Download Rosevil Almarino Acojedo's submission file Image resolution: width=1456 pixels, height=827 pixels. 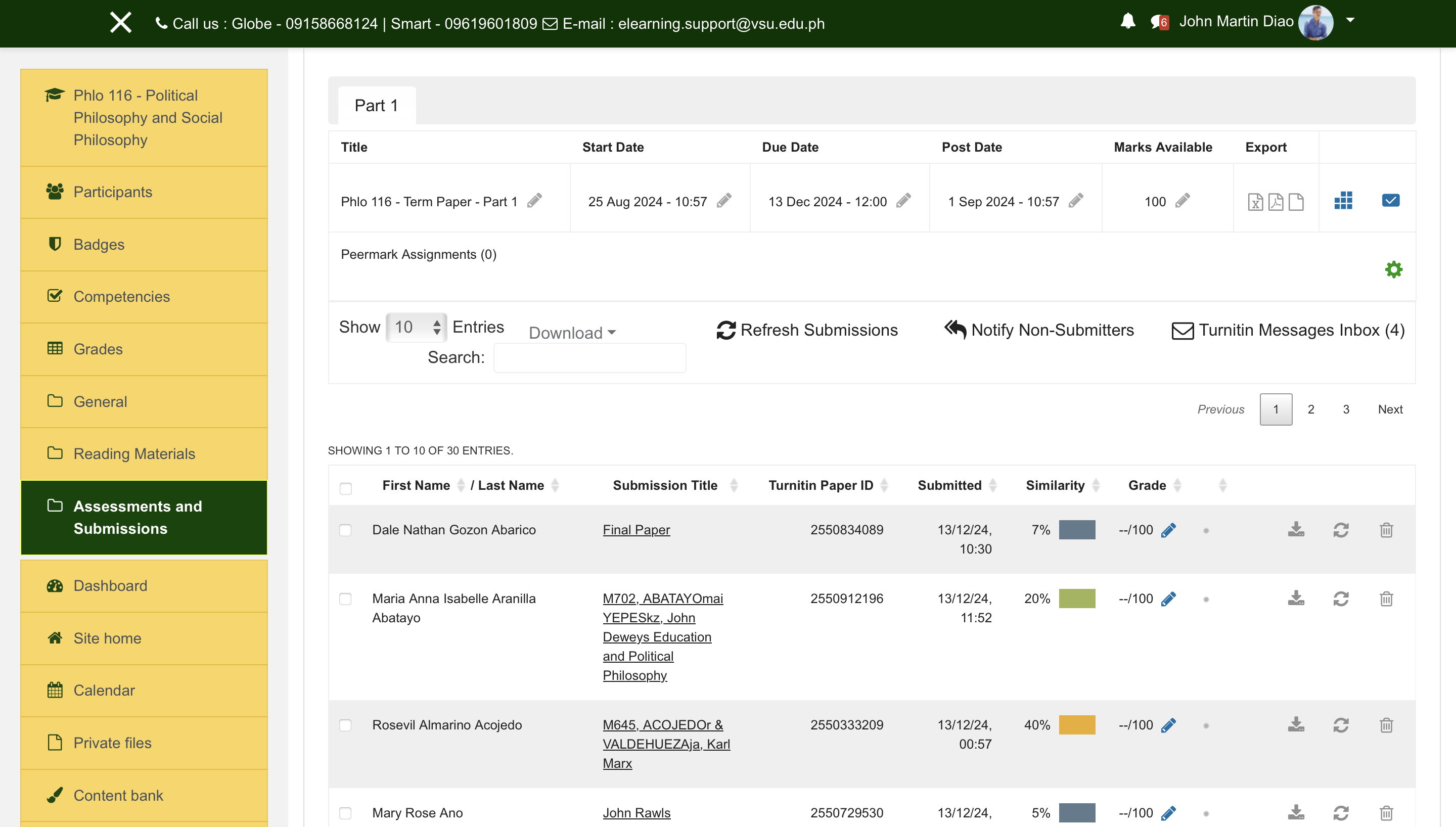pyautogui.click(x=1296, y=725)
